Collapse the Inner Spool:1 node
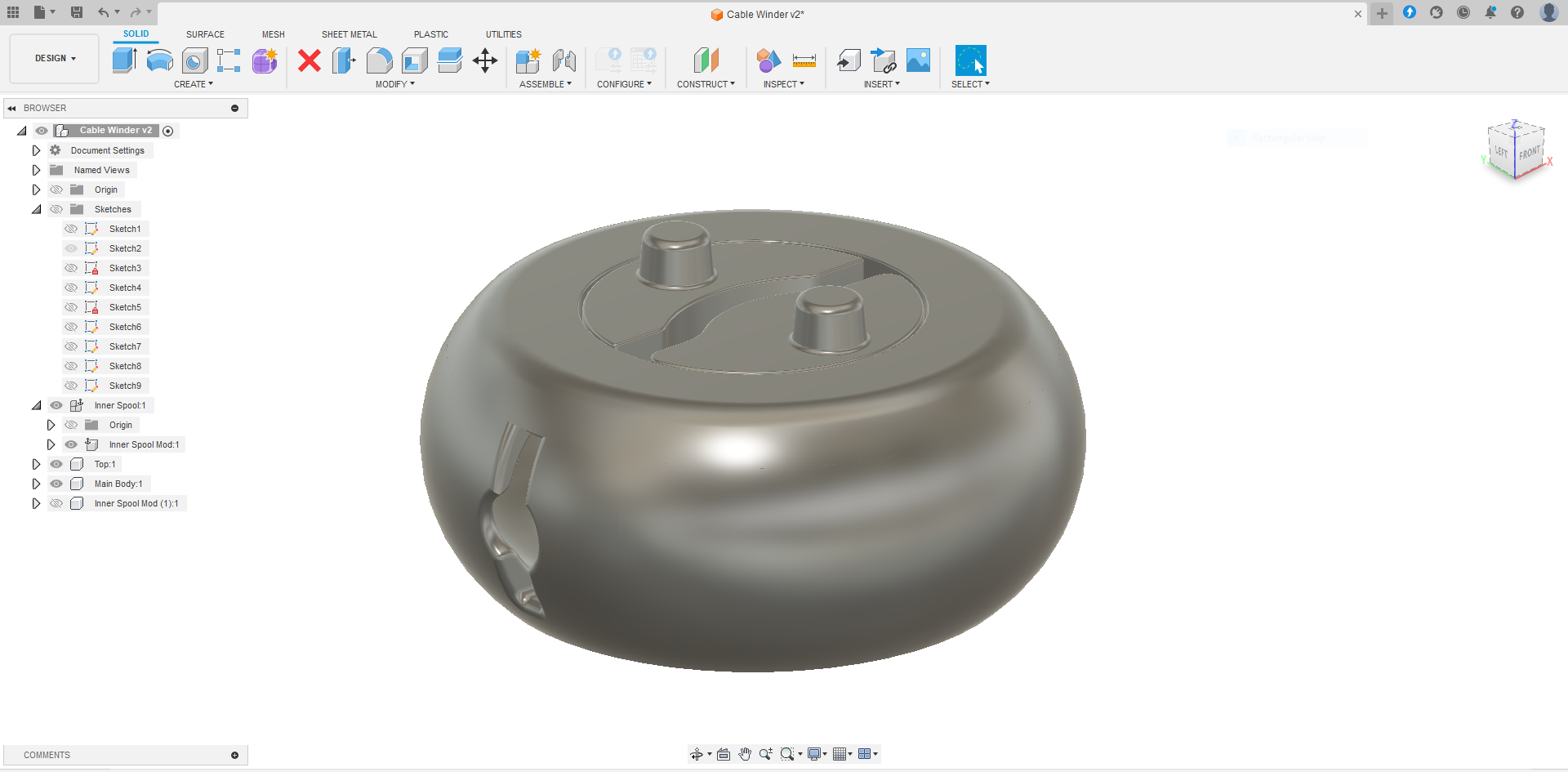The width and height of the screenshot is (1568, 772). [x=36, y=405]
